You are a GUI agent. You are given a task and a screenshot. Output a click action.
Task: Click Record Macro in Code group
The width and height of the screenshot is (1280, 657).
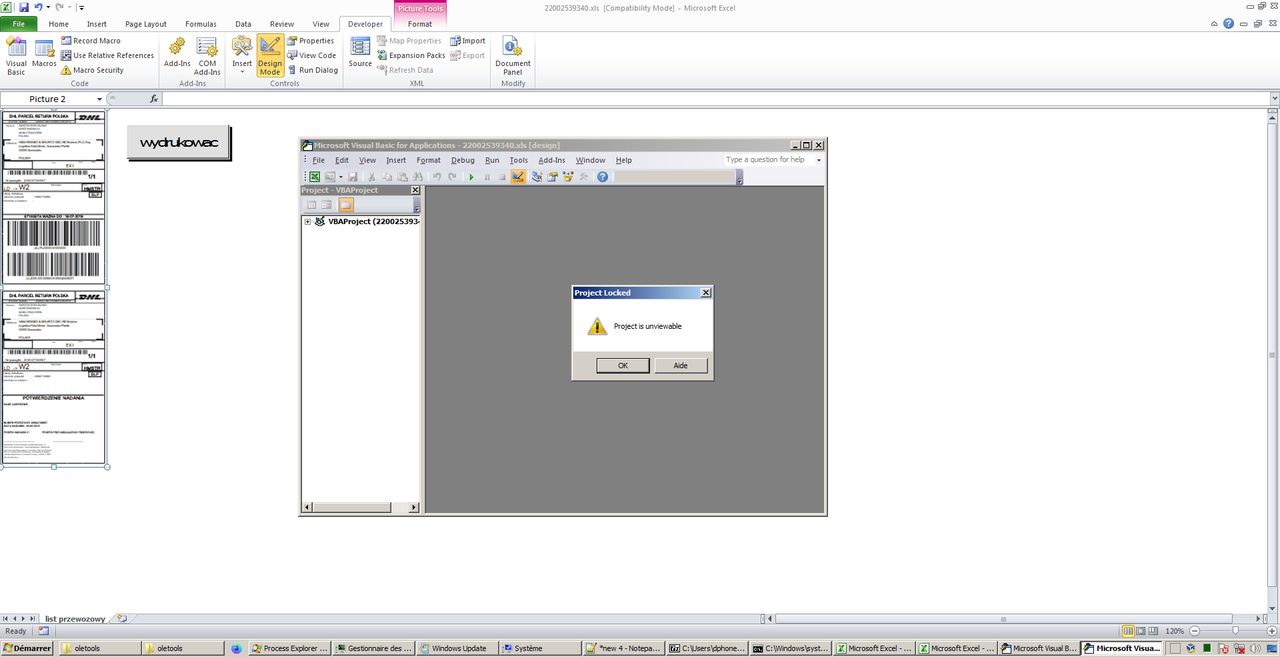(x=90, y=41)
